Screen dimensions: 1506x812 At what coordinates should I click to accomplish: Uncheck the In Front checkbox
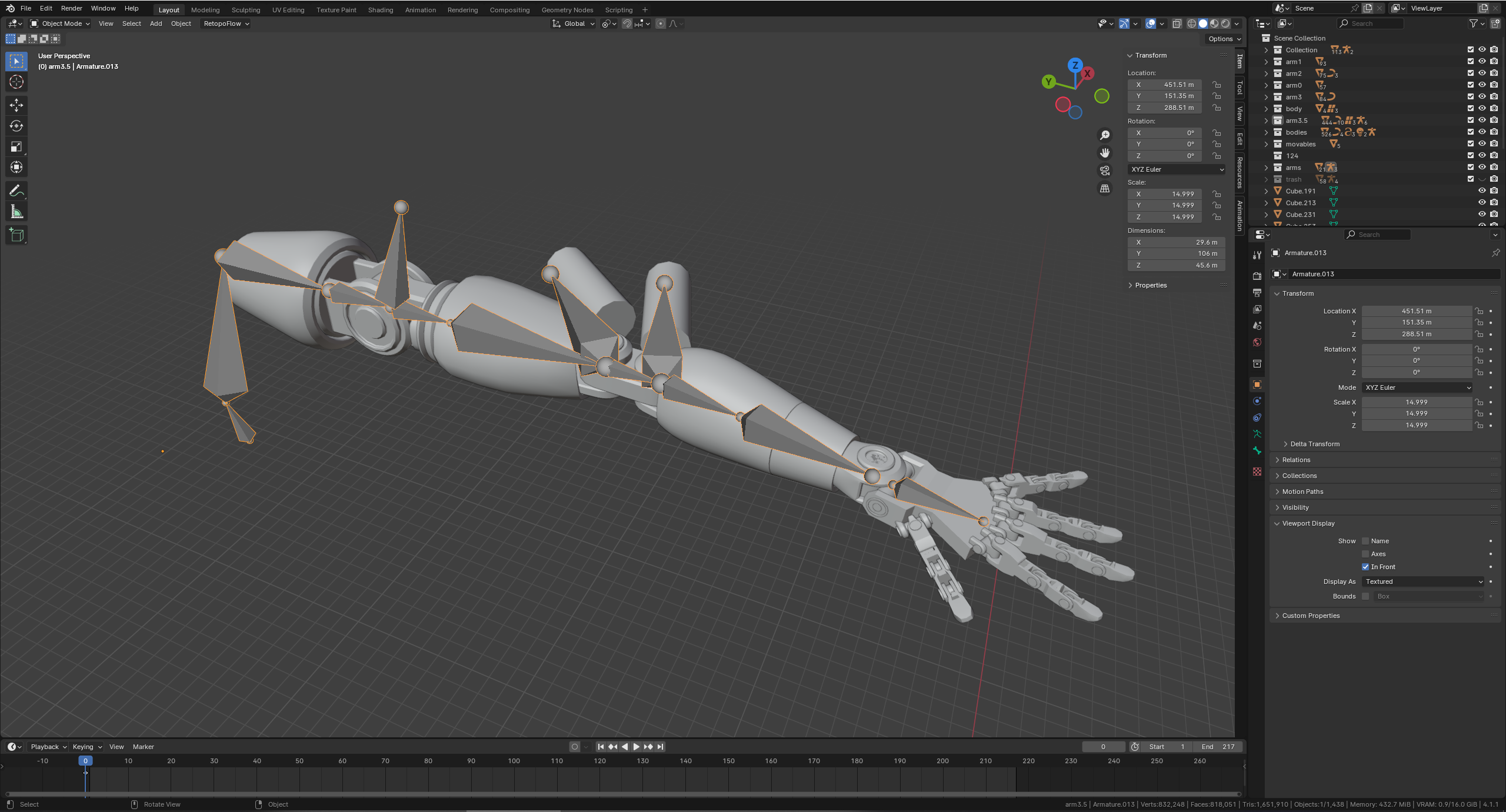tap(1365, 567)
